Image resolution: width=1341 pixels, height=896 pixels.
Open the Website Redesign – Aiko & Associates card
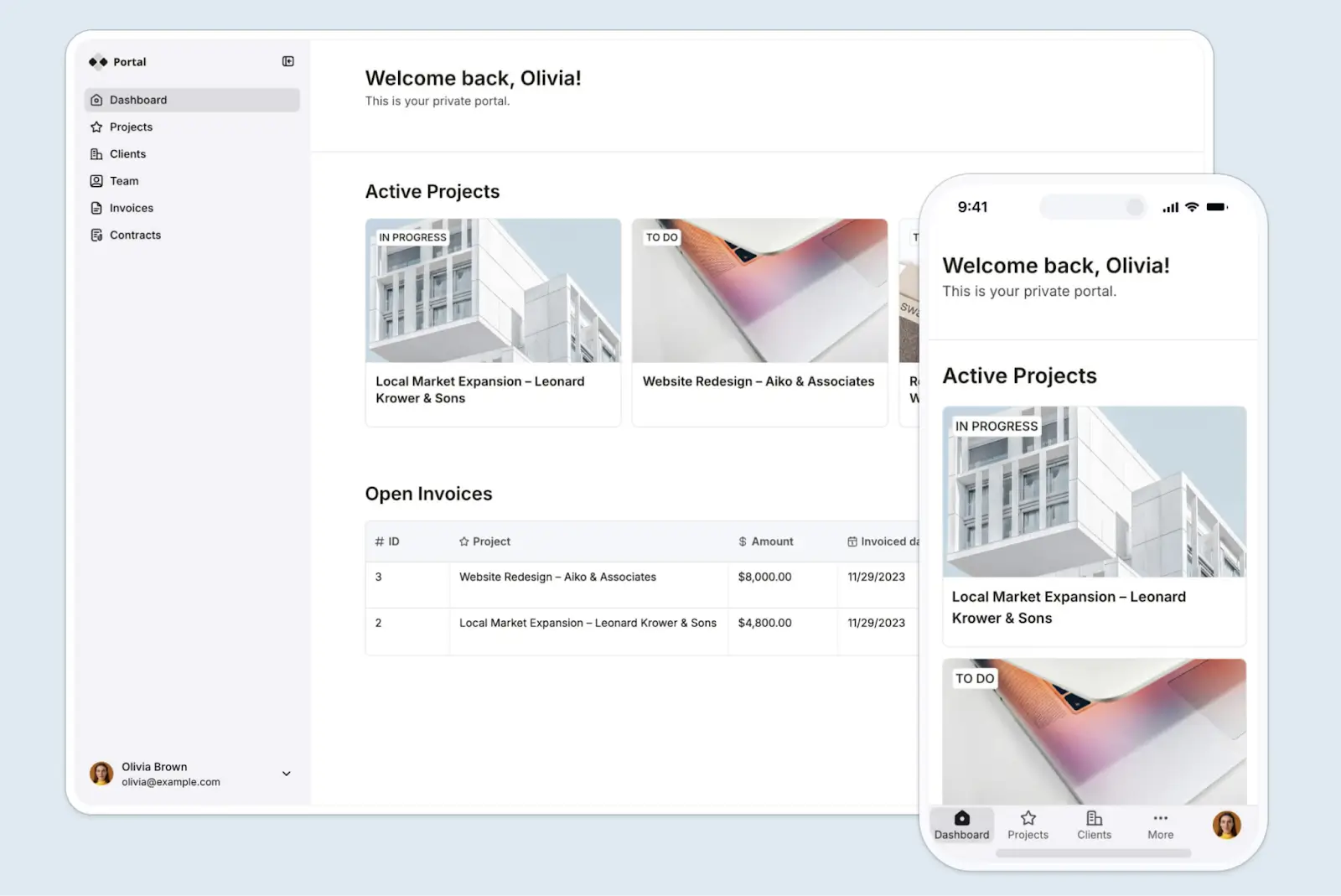pos(759,322)
